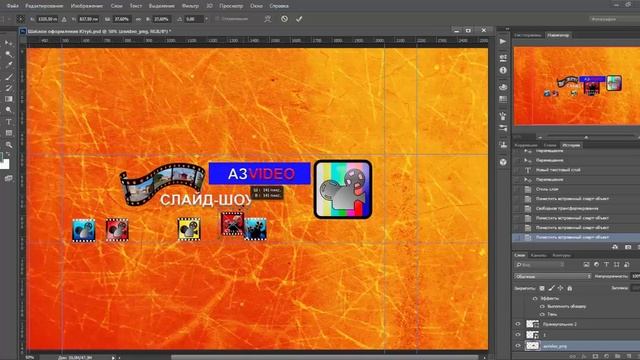Toggle Эффекты visibility eye
Viewport: 640px width, 360px height.
click(x=535, y=299)
